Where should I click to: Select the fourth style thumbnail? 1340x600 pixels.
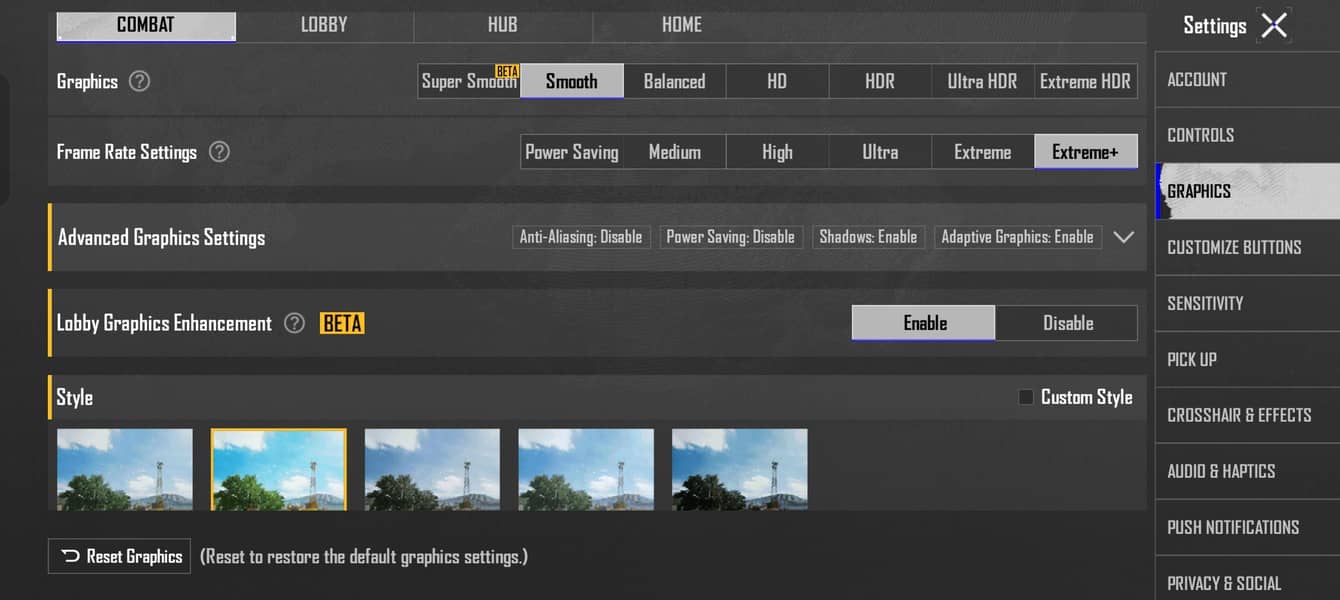tap(586, 469)
